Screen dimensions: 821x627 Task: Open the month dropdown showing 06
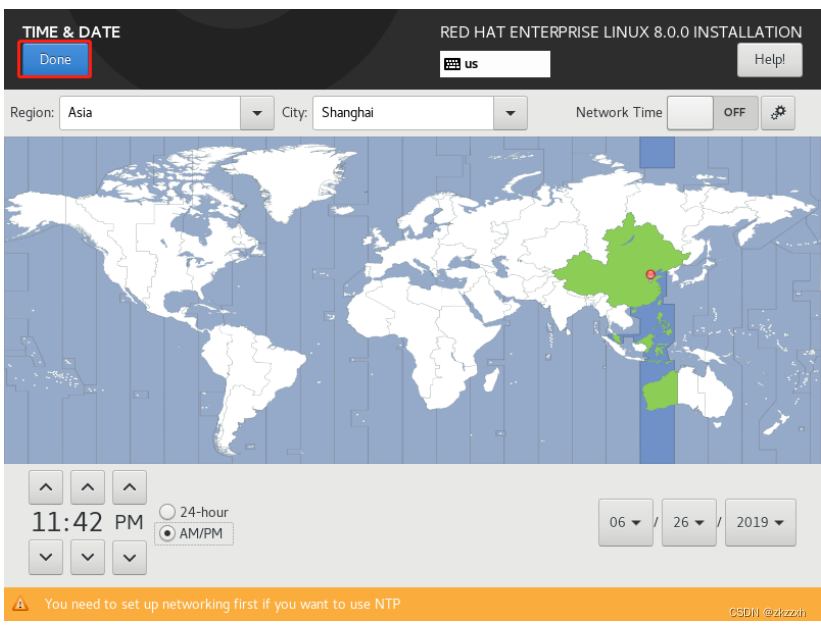(626, 522)
